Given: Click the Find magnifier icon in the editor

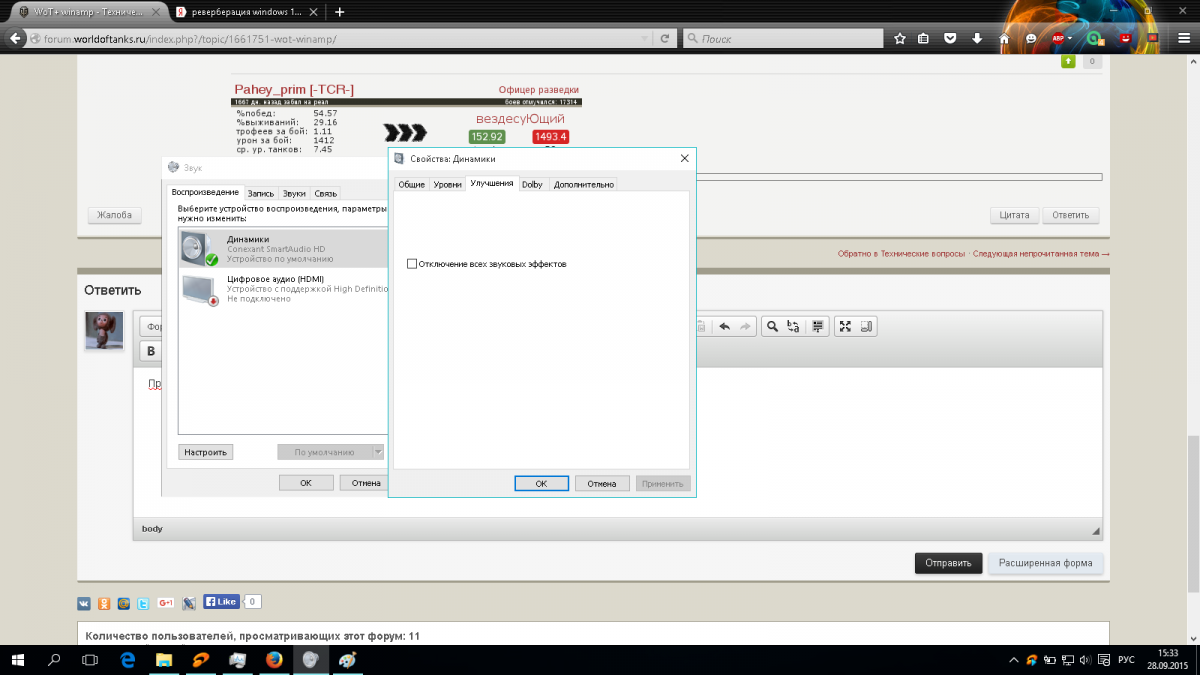Looking at the screenshot, I should (772, 326).
